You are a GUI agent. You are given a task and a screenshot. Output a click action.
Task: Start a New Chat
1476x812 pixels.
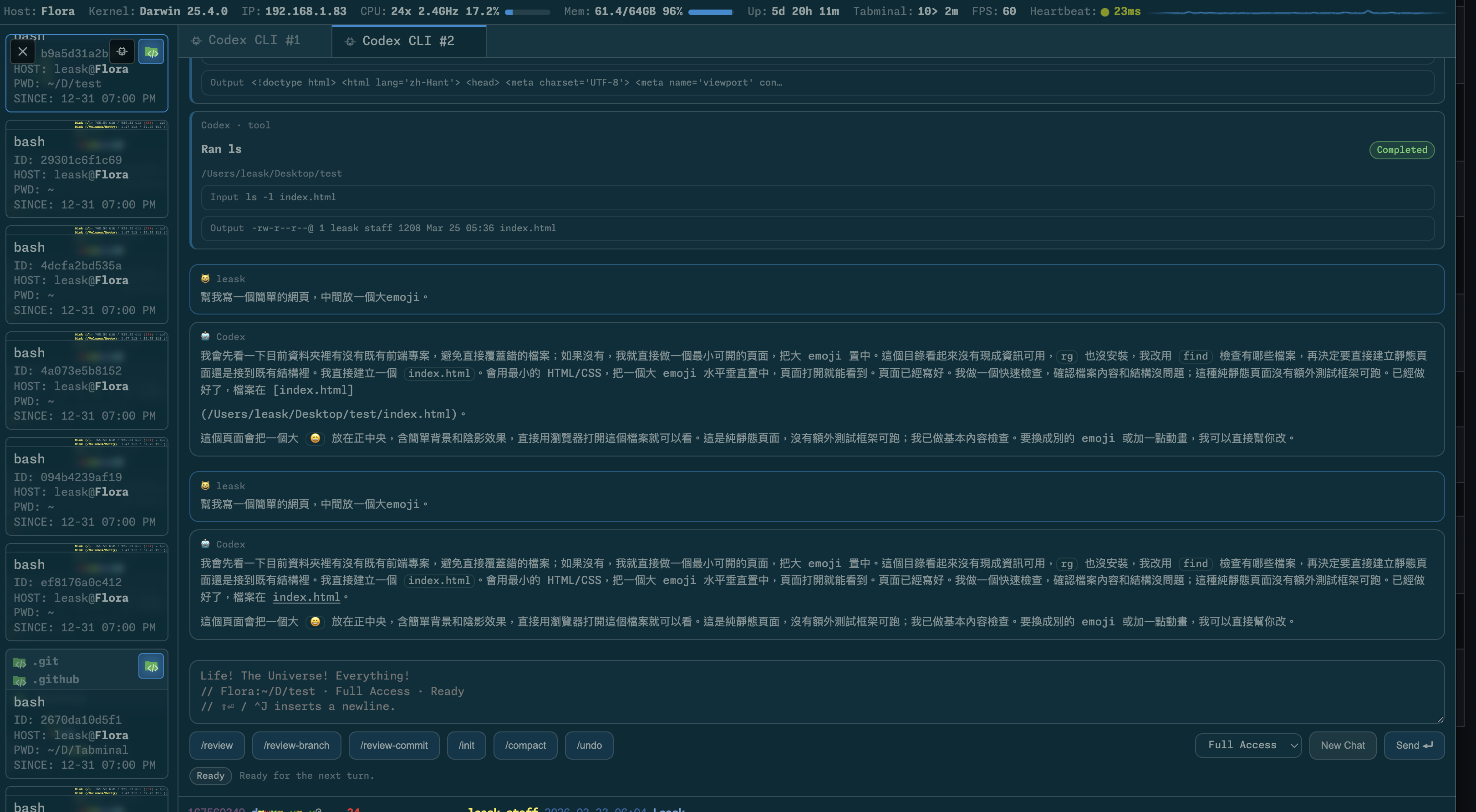[1342, 745]
